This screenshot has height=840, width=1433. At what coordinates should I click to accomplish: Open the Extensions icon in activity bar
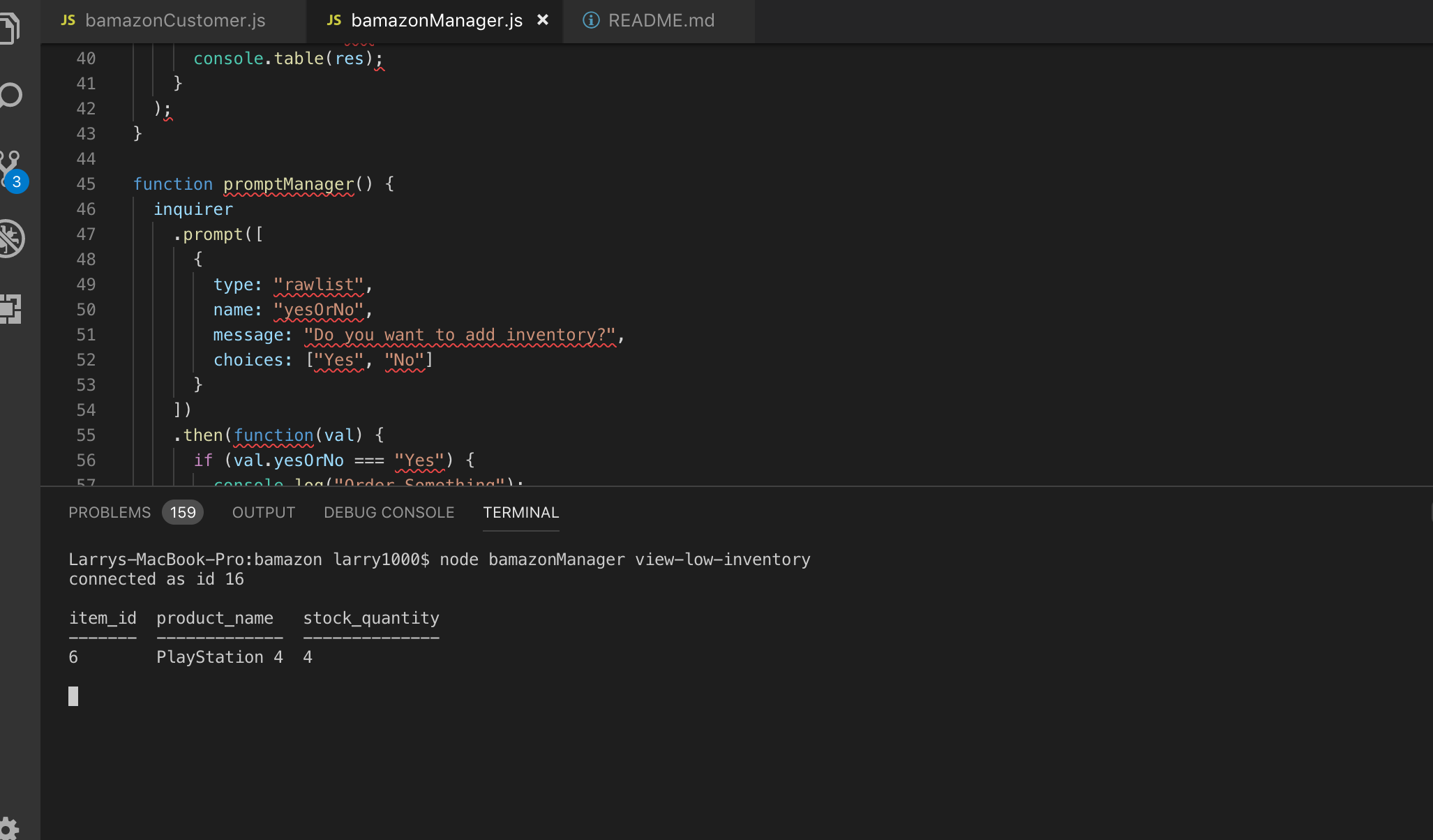[x=11, y=308]
